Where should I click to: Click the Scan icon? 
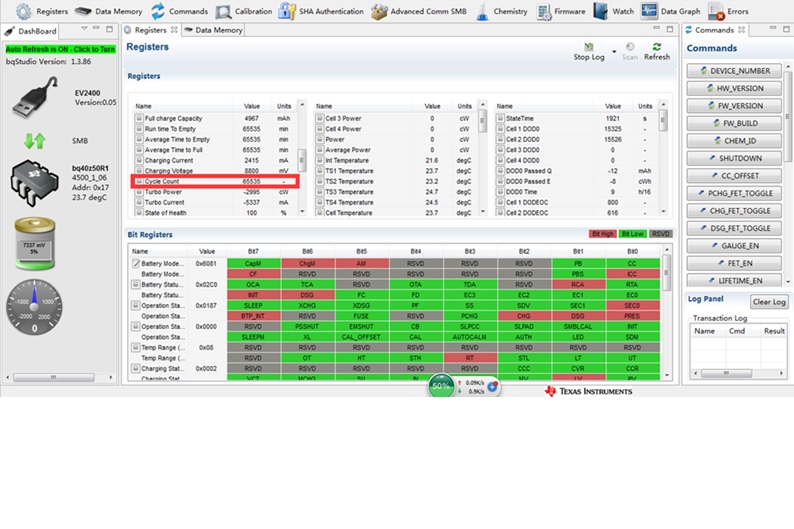pos(630,47)
